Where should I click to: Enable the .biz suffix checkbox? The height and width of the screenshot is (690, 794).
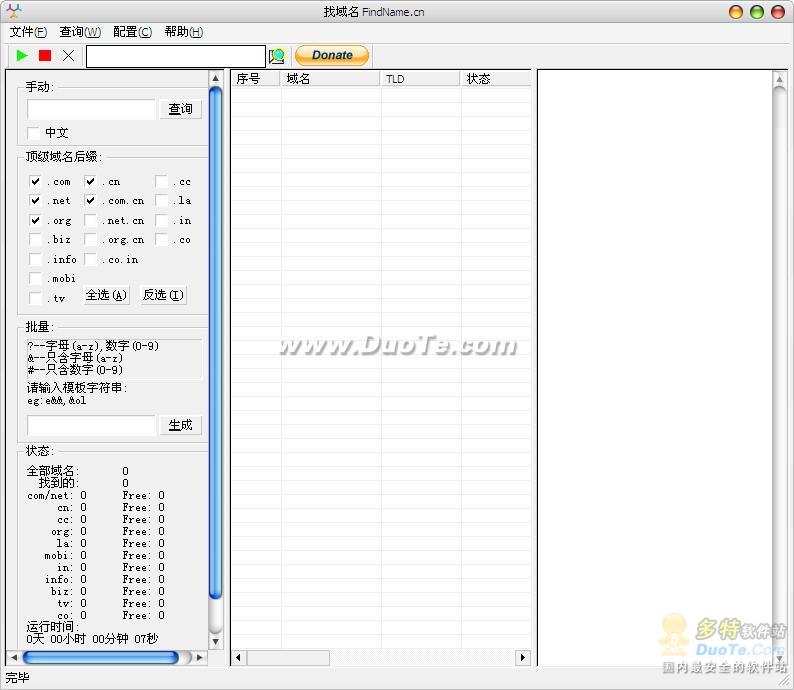click(35, 239)
